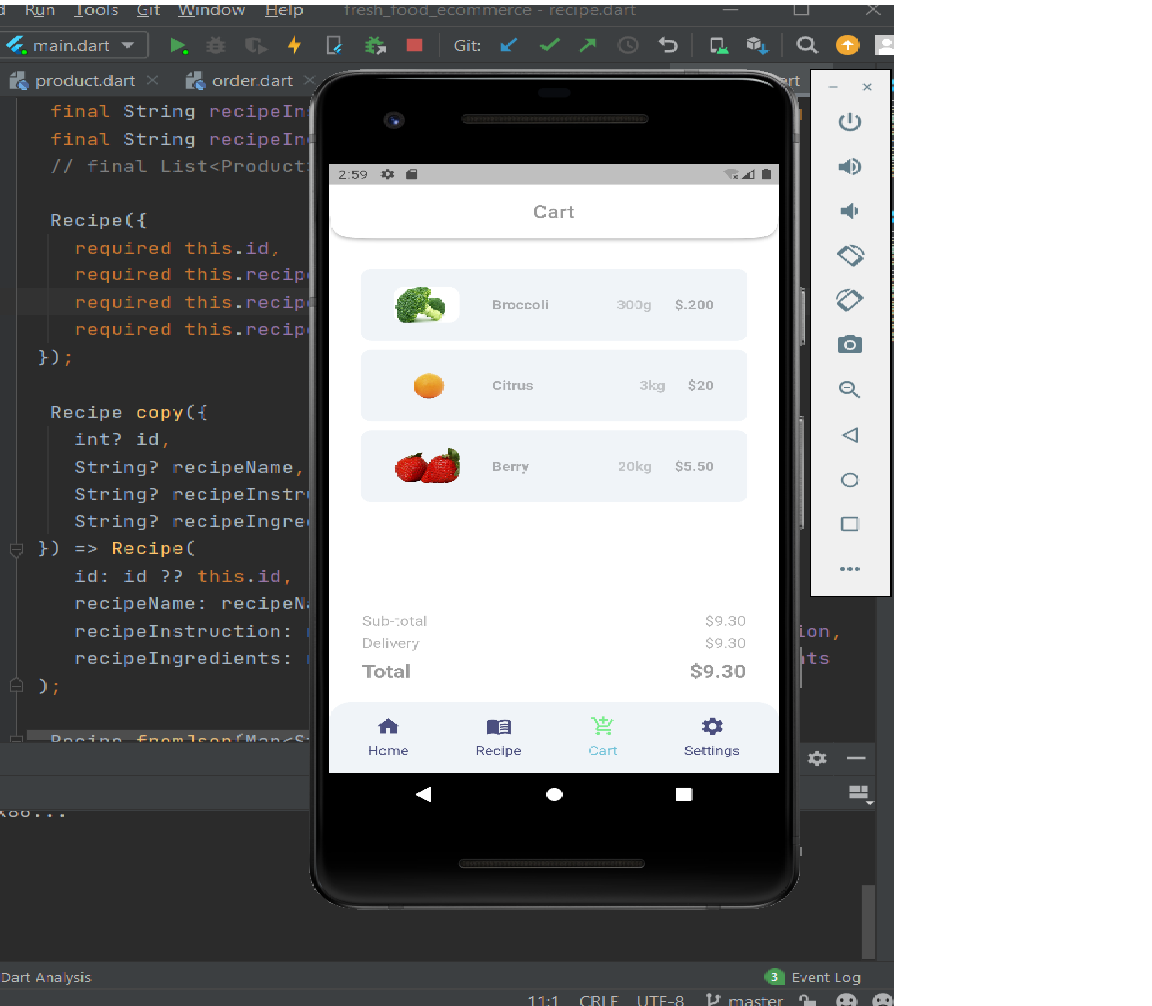Open emulator extended controls three dots
Image resolution: width=1152 pixels, height=1006 pixels.
pyautogui.click(x=850, y=569)
